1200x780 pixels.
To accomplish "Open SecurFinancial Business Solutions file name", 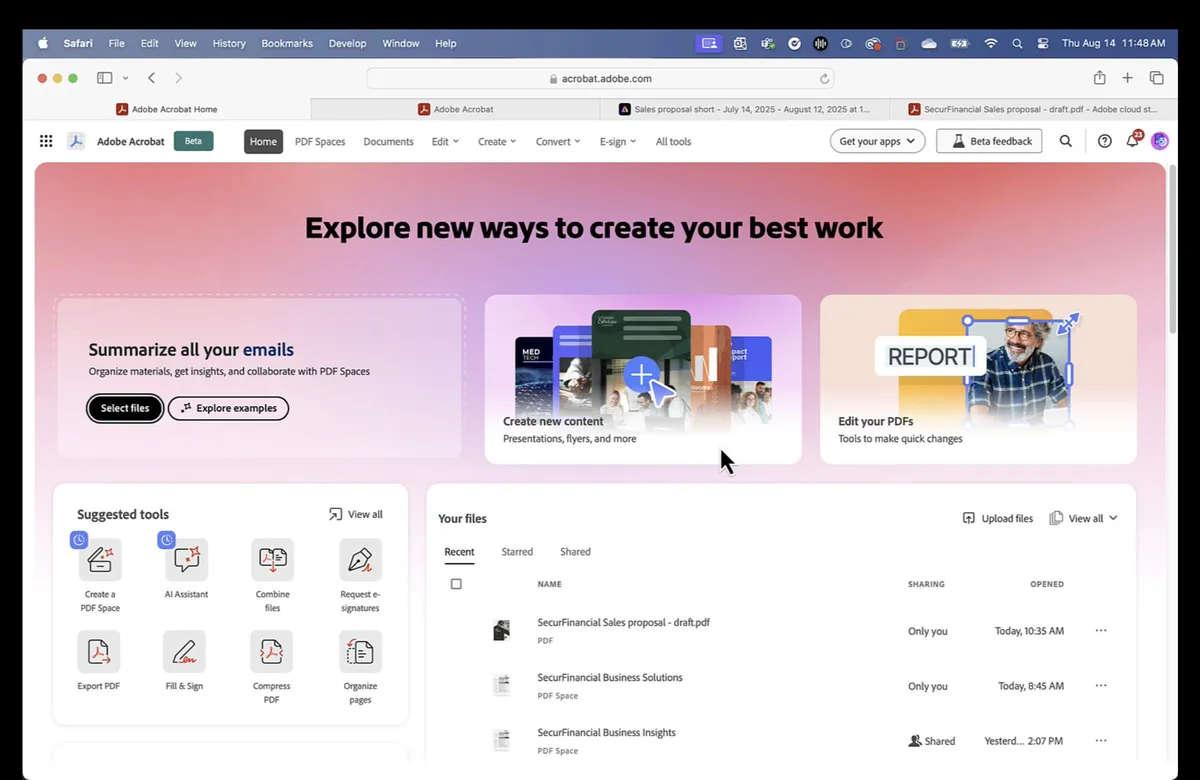I will [x=610, y=677].
